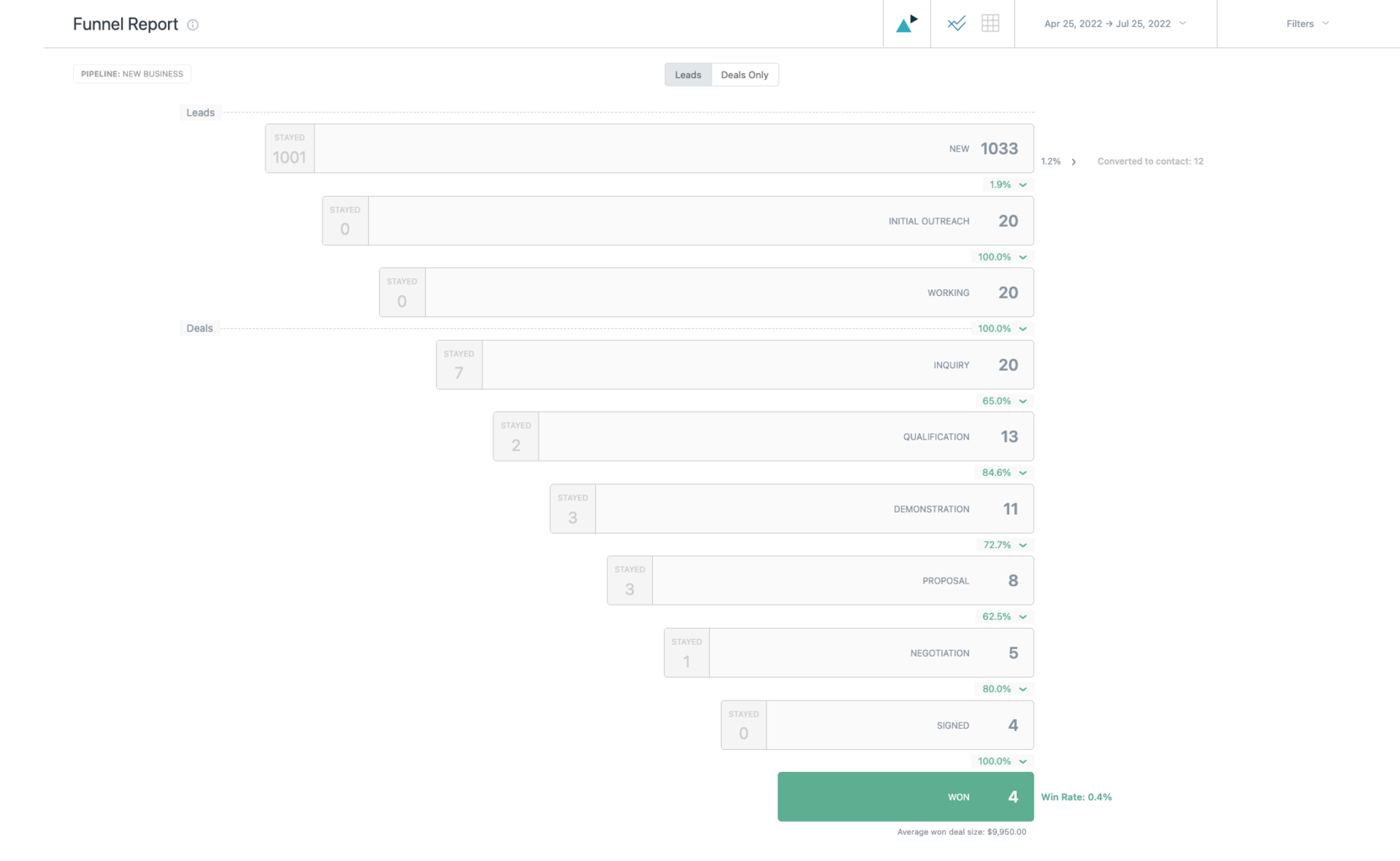Click the green Won stage bar
The width and height of the screenshot is (1400, 861).
905,796
